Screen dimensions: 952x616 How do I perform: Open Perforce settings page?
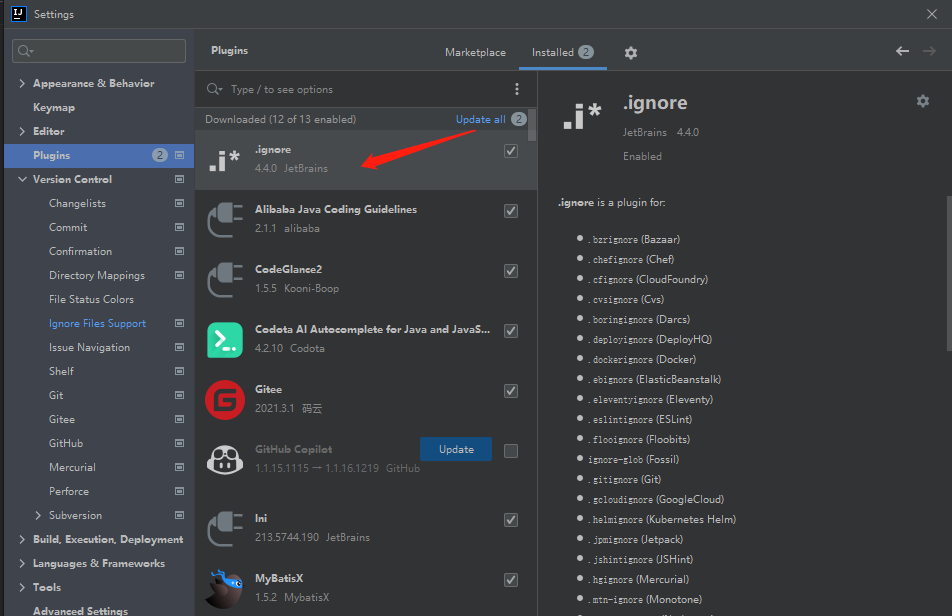69,491
